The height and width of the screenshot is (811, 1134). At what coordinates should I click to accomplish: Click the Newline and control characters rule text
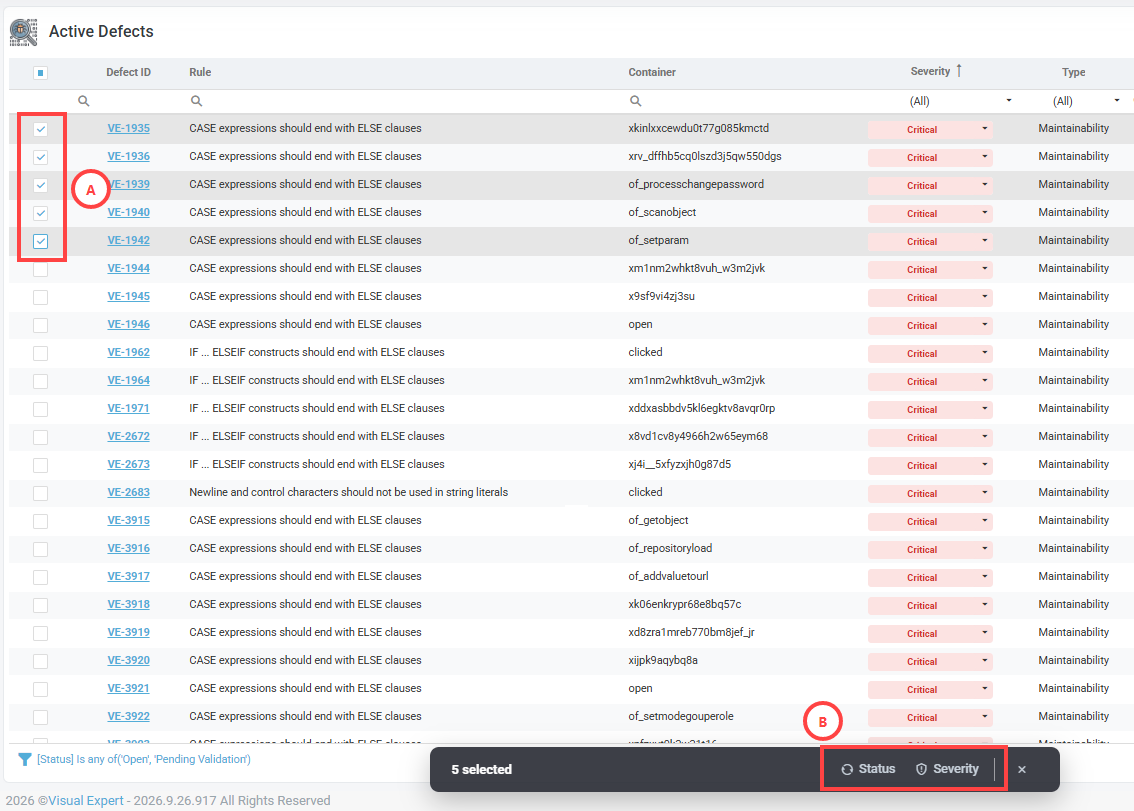pyautogui.click(x=349, y=493)
